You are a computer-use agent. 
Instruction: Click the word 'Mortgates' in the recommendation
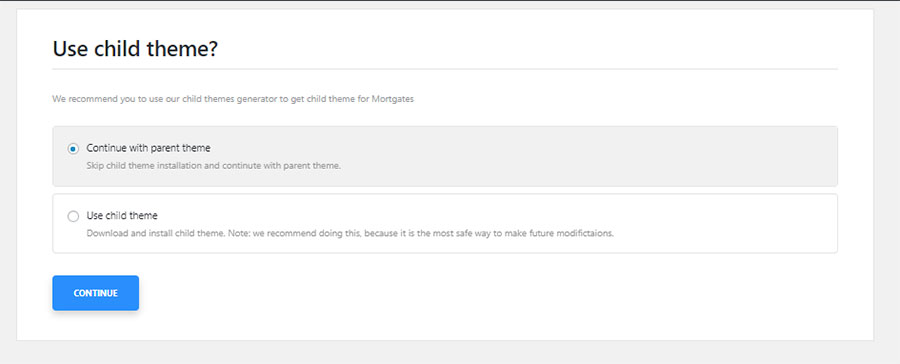[393, 99]
